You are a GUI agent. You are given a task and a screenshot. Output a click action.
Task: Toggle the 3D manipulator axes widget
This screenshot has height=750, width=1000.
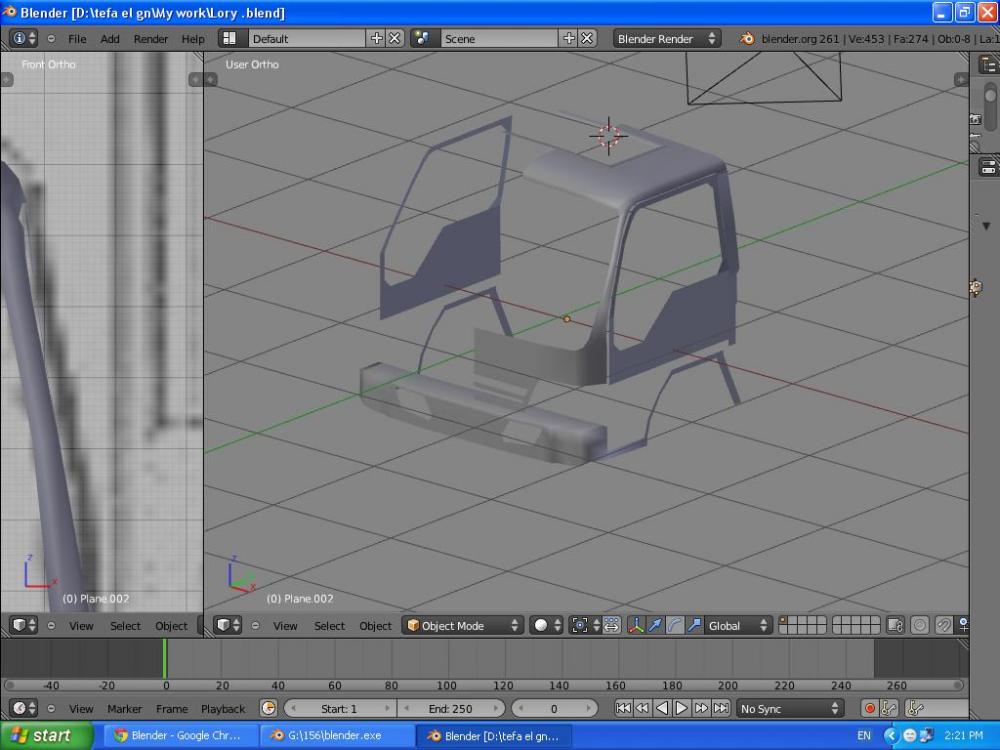coord(636,625)
